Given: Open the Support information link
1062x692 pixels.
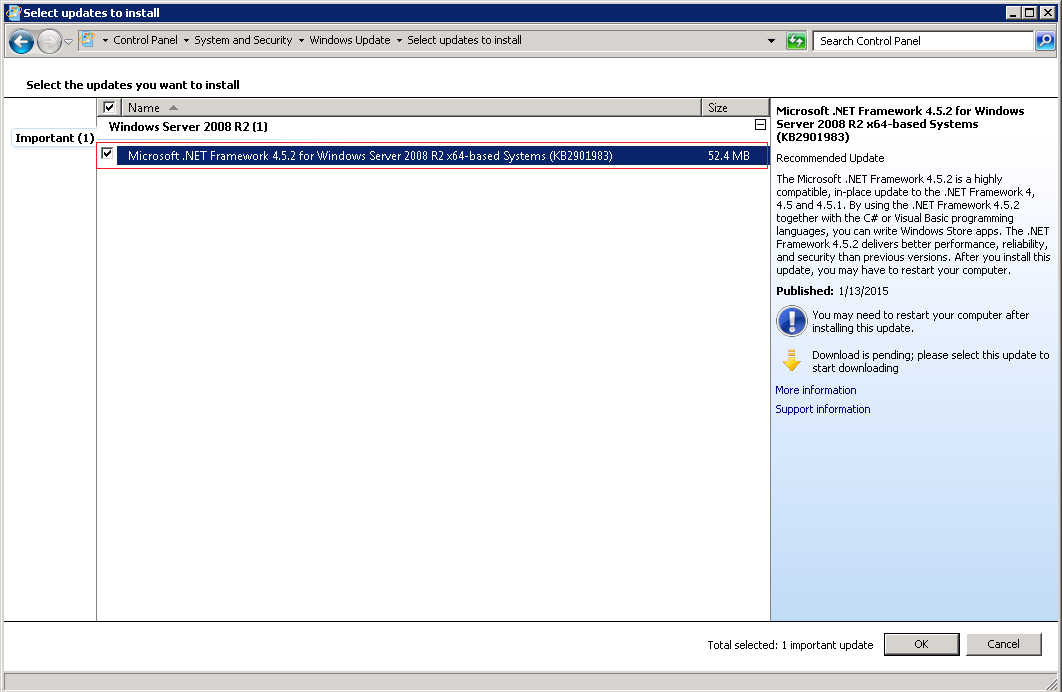Looking at the screenshot, I should click(x=822, y=409).
